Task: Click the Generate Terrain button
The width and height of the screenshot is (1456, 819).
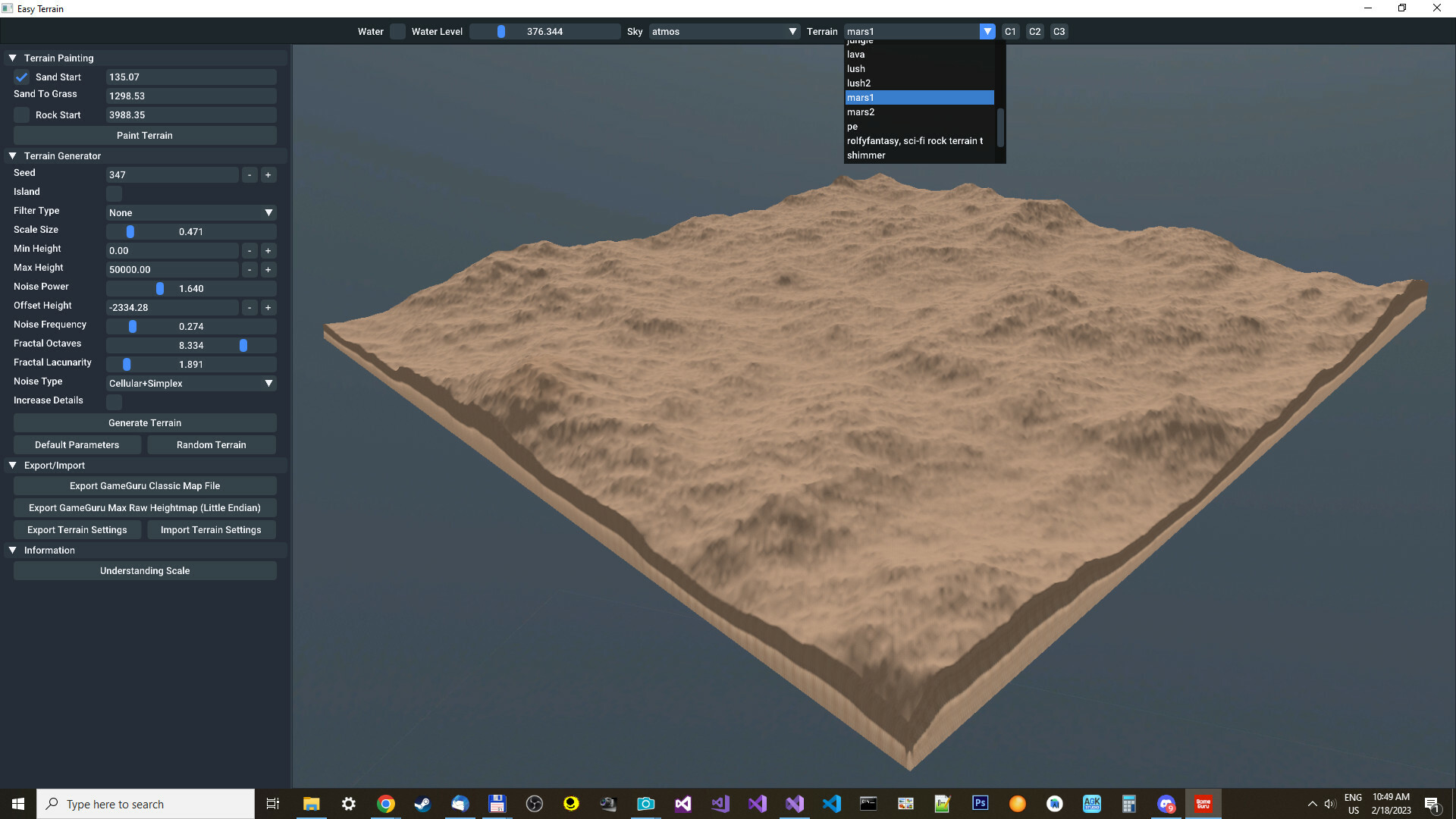Action: tap(144, 422)
